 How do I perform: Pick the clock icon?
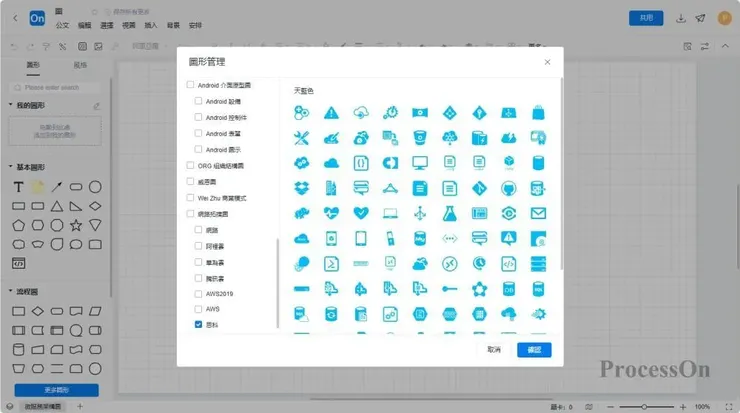tap(479, 263)
